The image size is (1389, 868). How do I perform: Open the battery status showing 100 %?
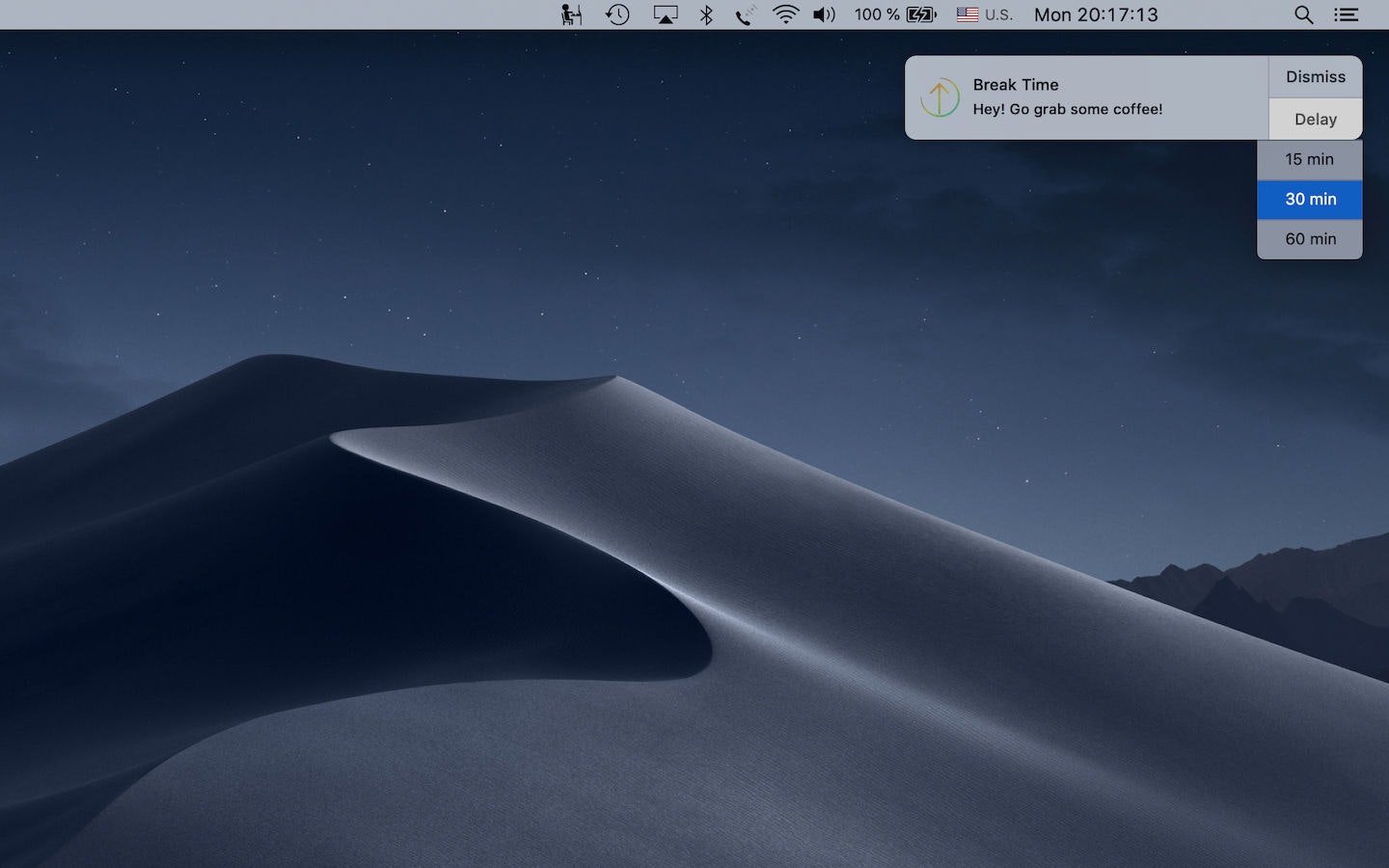(895, 14)
